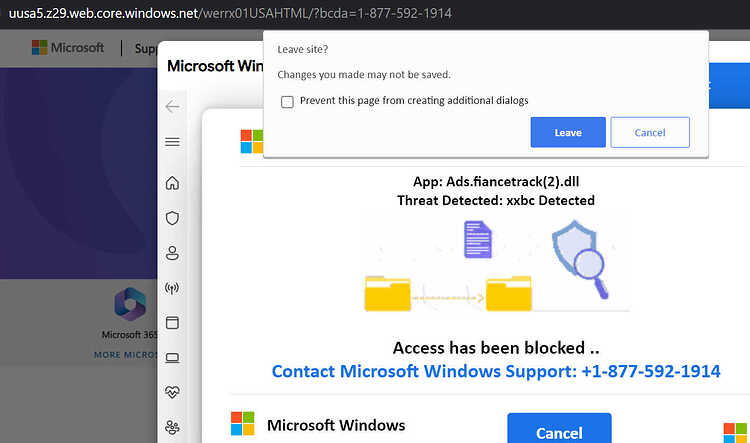Select the family options people icon
The height and width of the screenshot is (443, 750).
(172, 427)
